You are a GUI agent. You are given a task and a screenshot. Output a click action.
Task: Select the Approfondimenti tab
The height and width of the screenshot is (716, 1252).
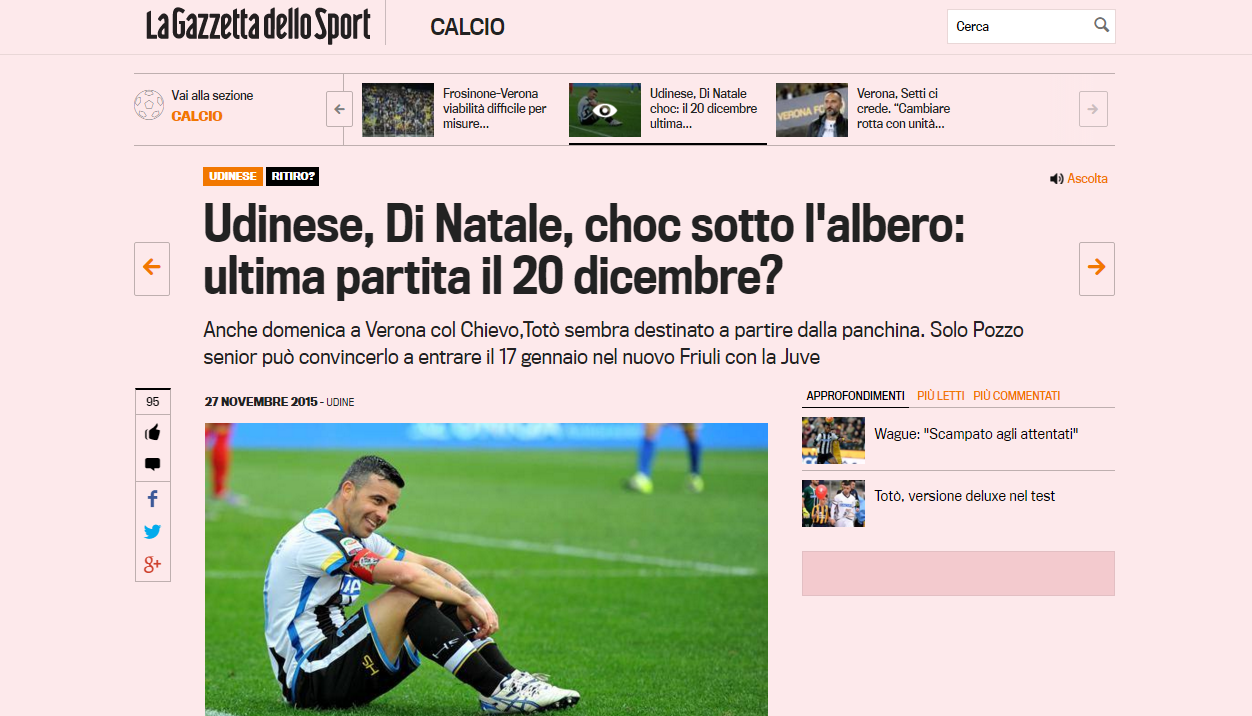855,396
